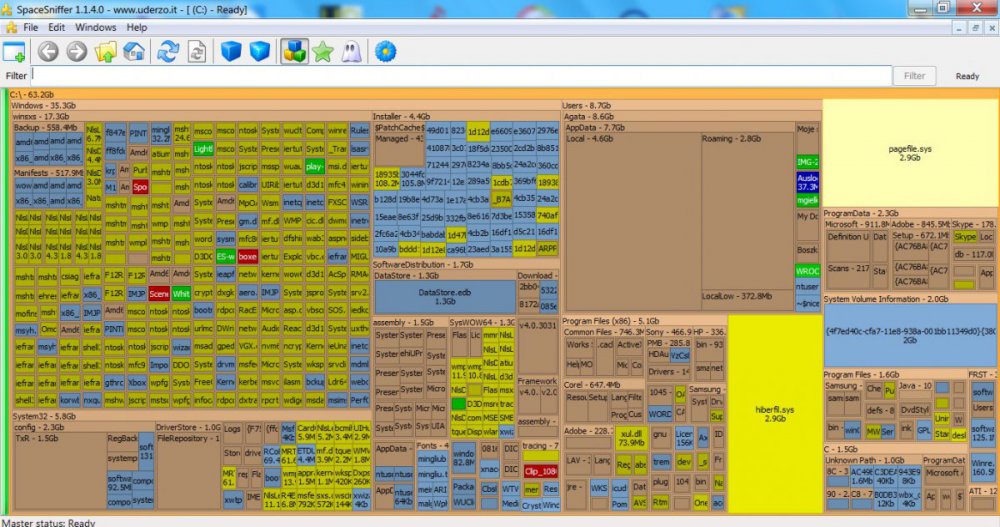Click the Filter button

tap(914, 76)
